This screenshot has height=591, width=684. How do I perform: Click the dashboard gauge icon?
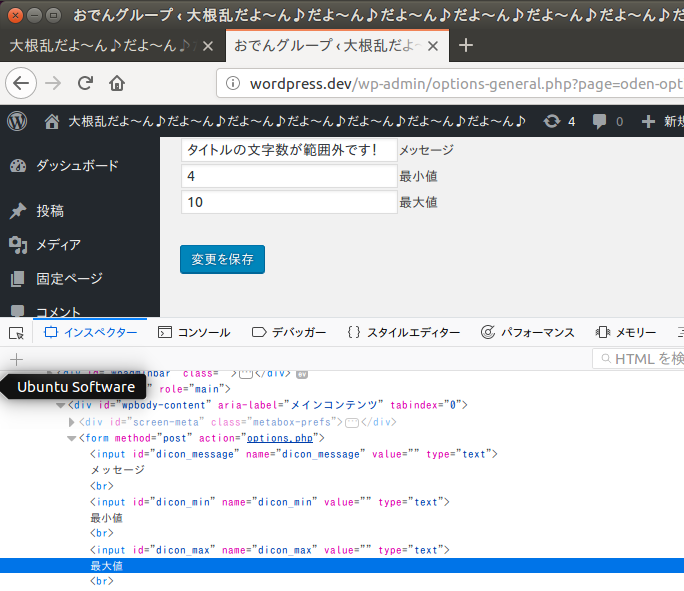18,166
